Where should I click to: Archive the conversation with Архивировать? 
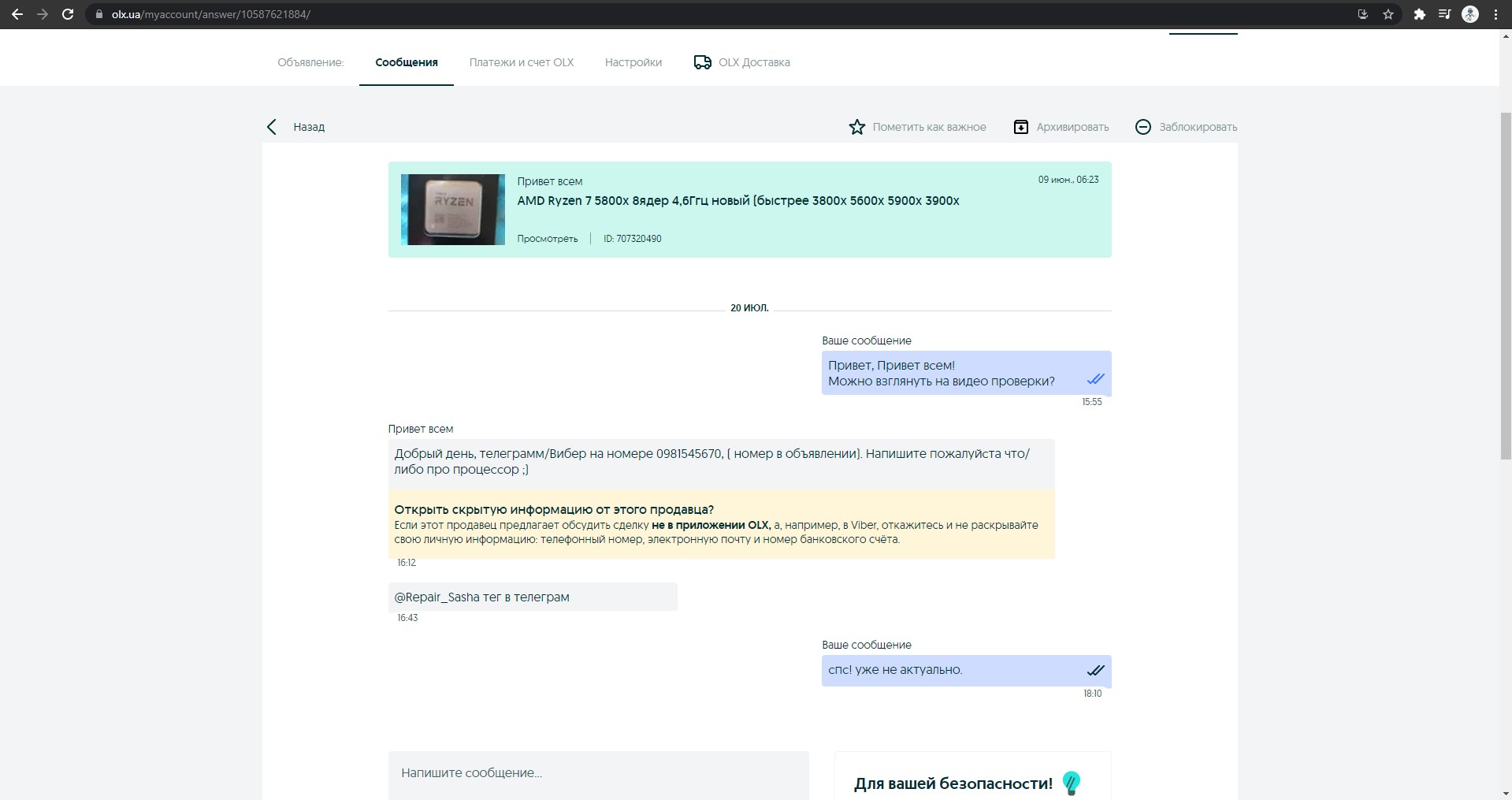coord(1061,127)
